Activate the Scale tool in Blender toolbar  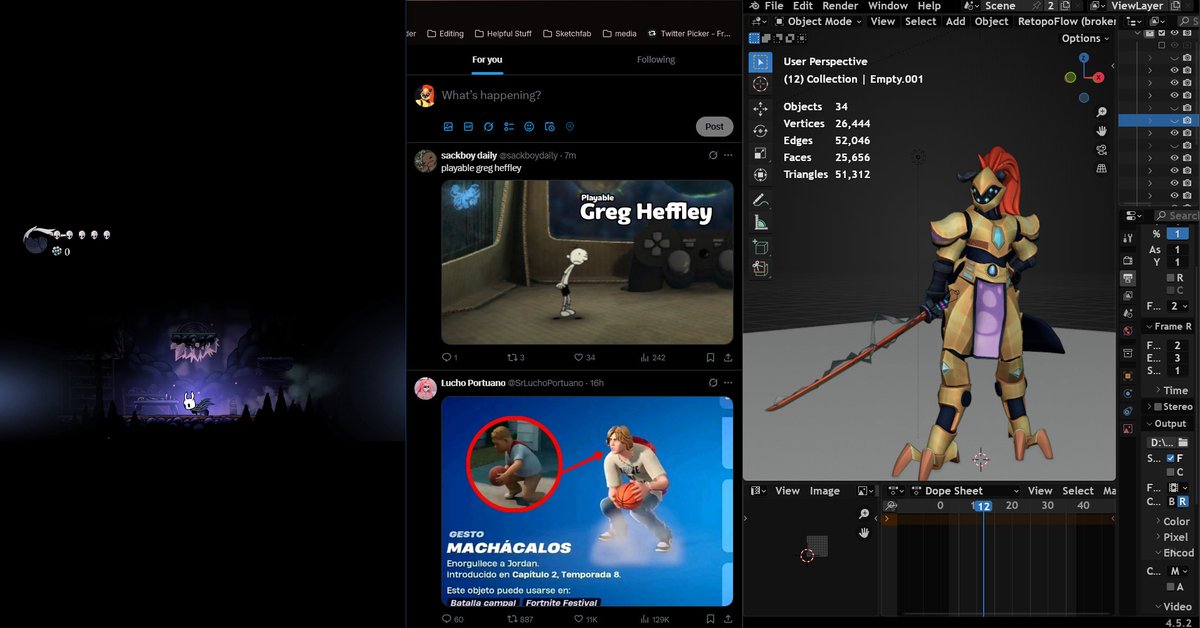[760, 153]
